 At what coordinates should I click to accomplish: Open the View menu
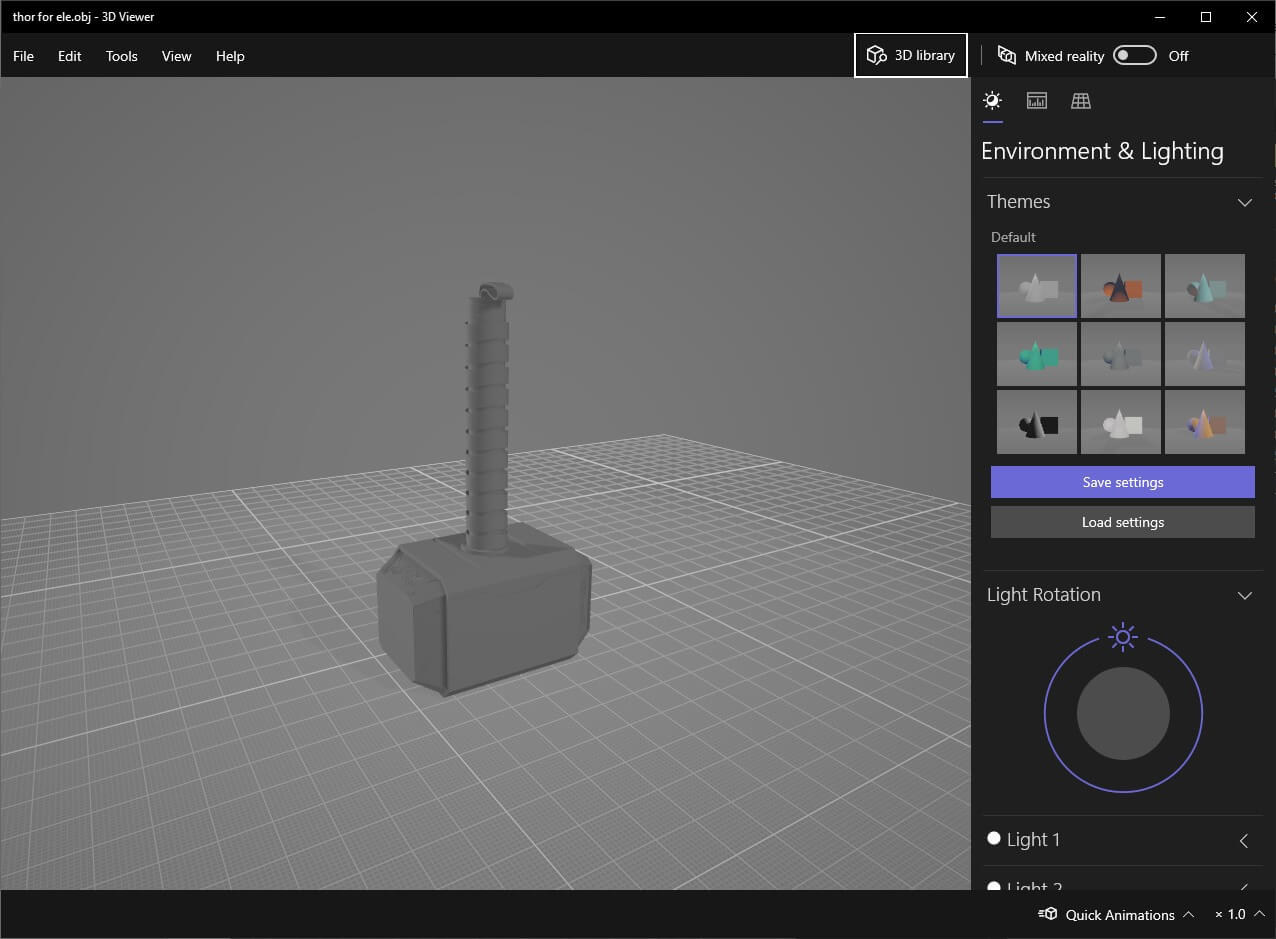click(x=176, y=56)
